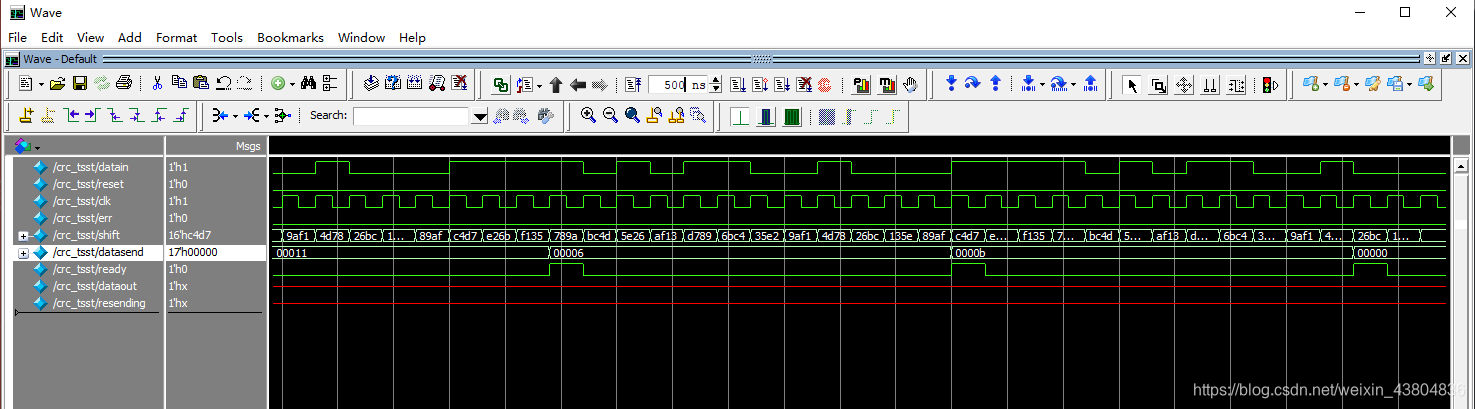The image size is (1475, 409).
Task: Open the File menu
Action: (17, 37)
